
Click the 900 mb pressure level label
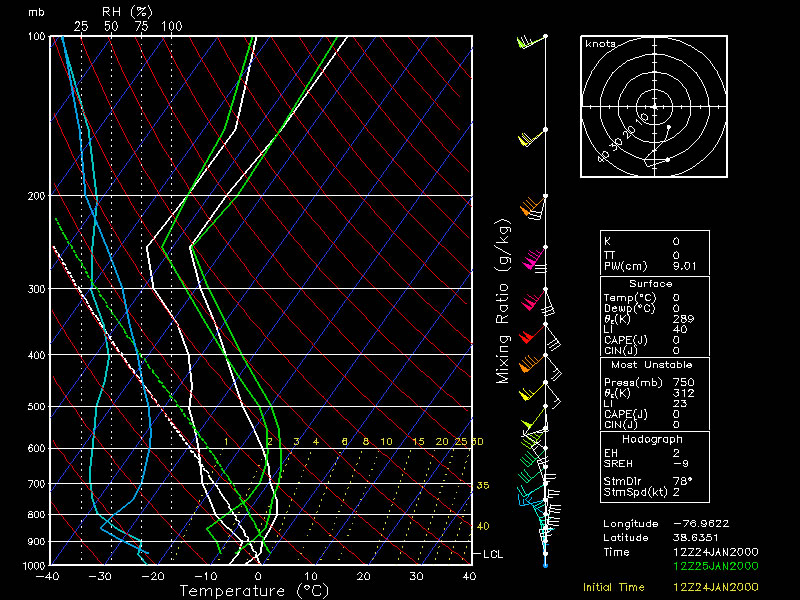pos(36,542)
